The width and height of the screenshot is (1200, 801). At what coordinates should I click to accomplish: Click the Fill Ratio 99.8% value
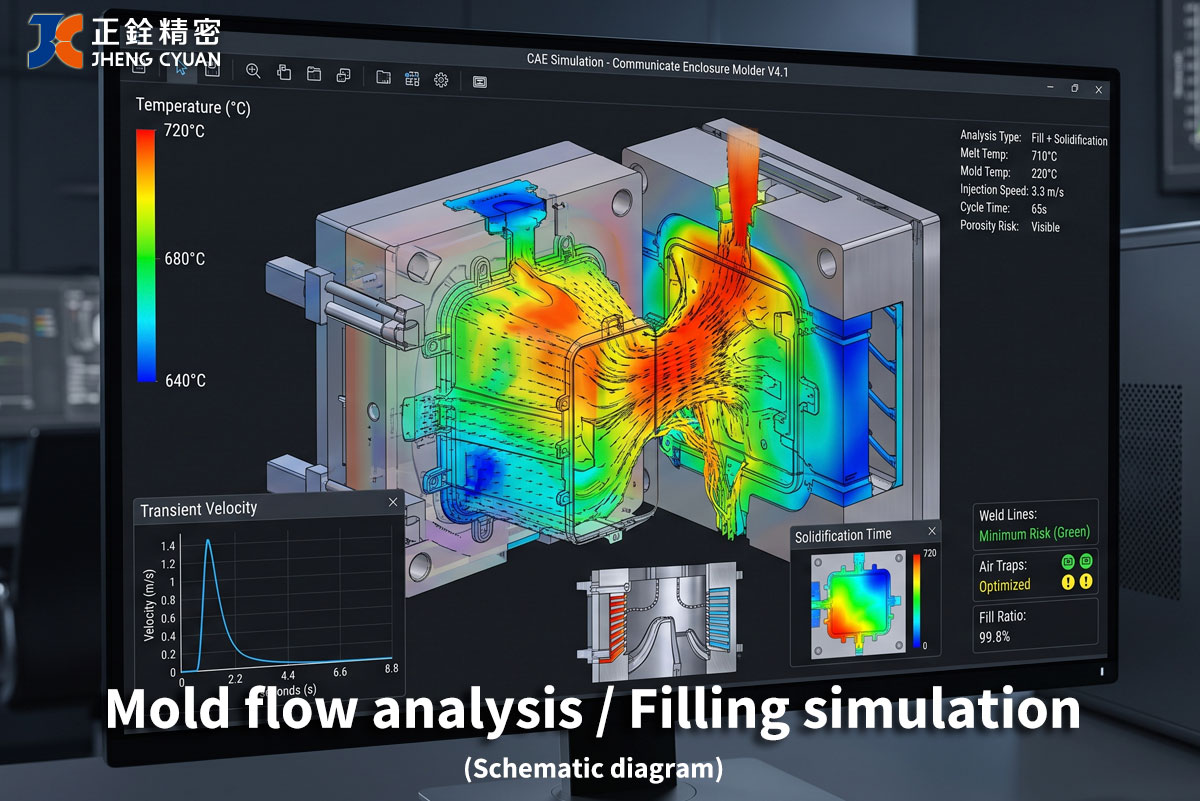(x=994, y=636)
